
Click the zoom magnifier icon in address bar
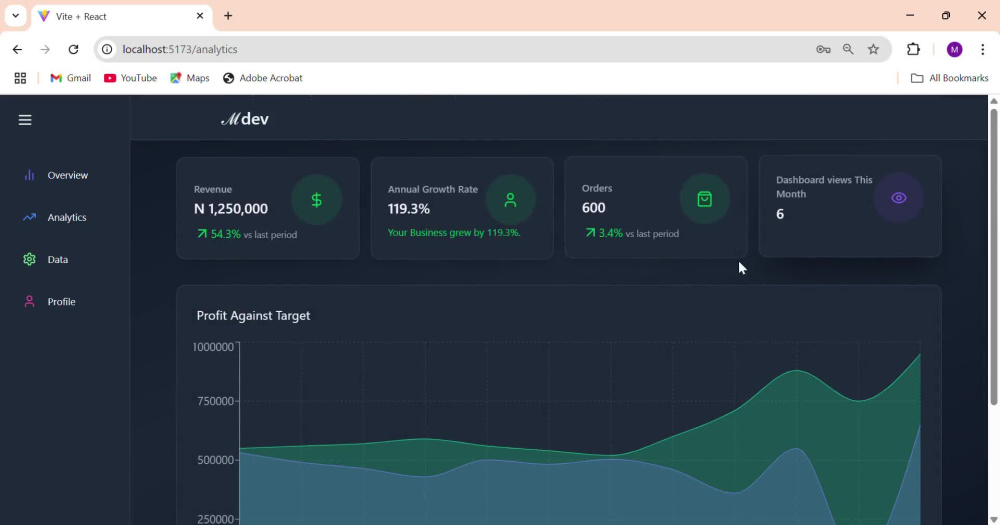(x=848, y=49)
